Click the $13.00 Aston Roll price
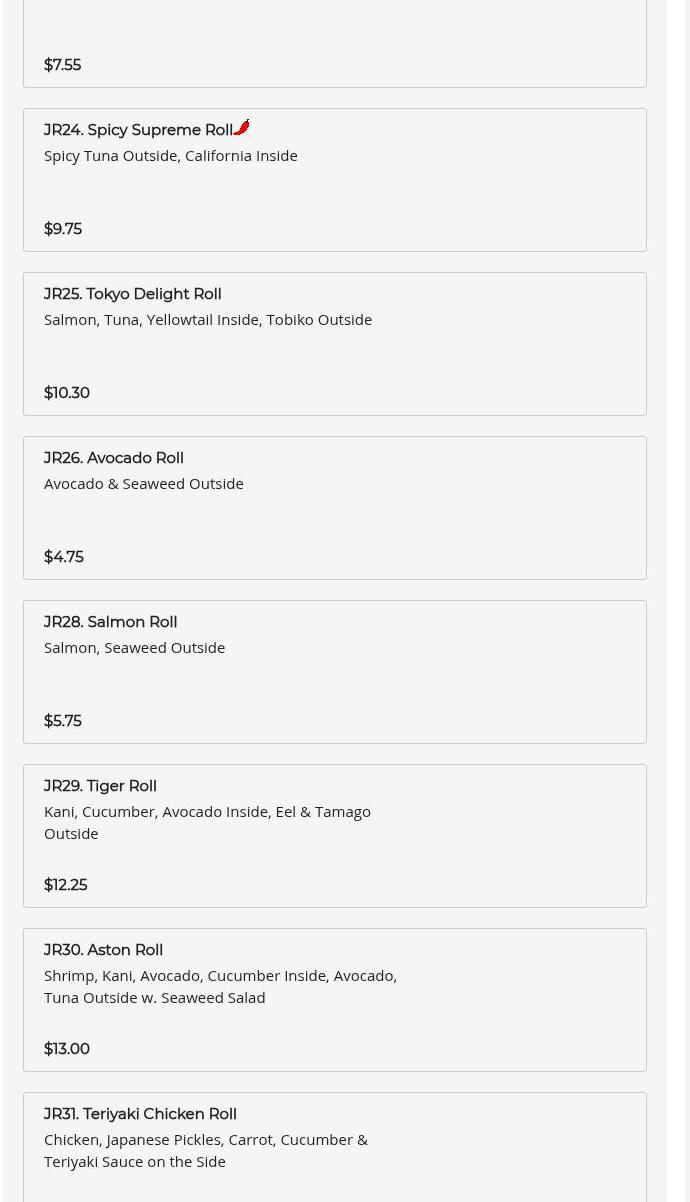 point(67,1049)
